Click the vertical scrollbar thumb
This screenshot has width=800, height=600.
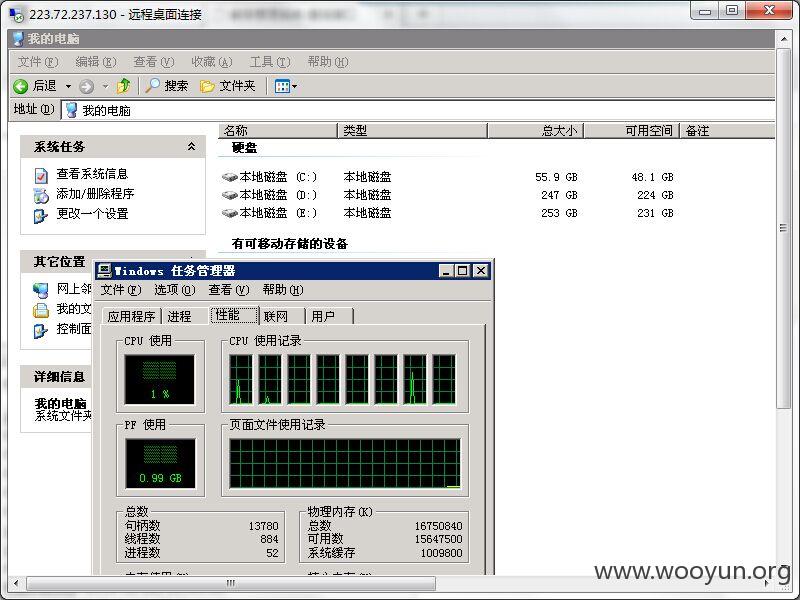pos(783,228)
